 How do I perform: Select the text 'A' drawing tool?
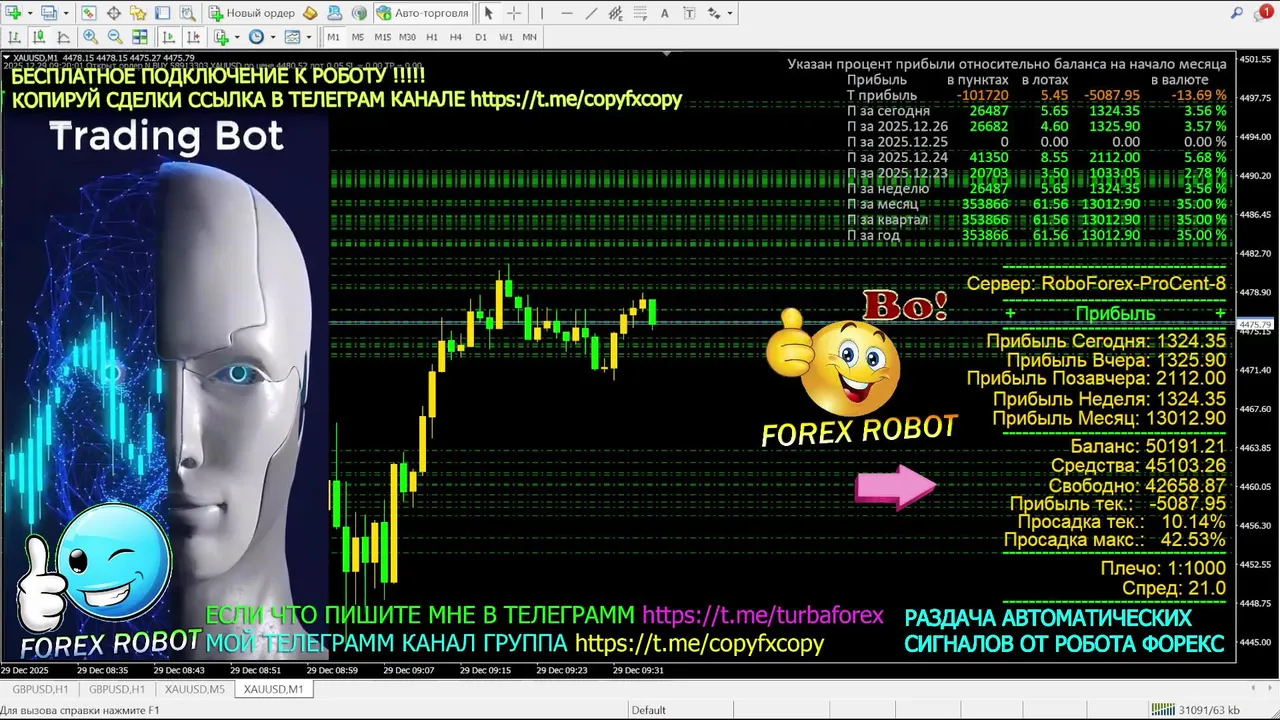click(x=664, y=13)
